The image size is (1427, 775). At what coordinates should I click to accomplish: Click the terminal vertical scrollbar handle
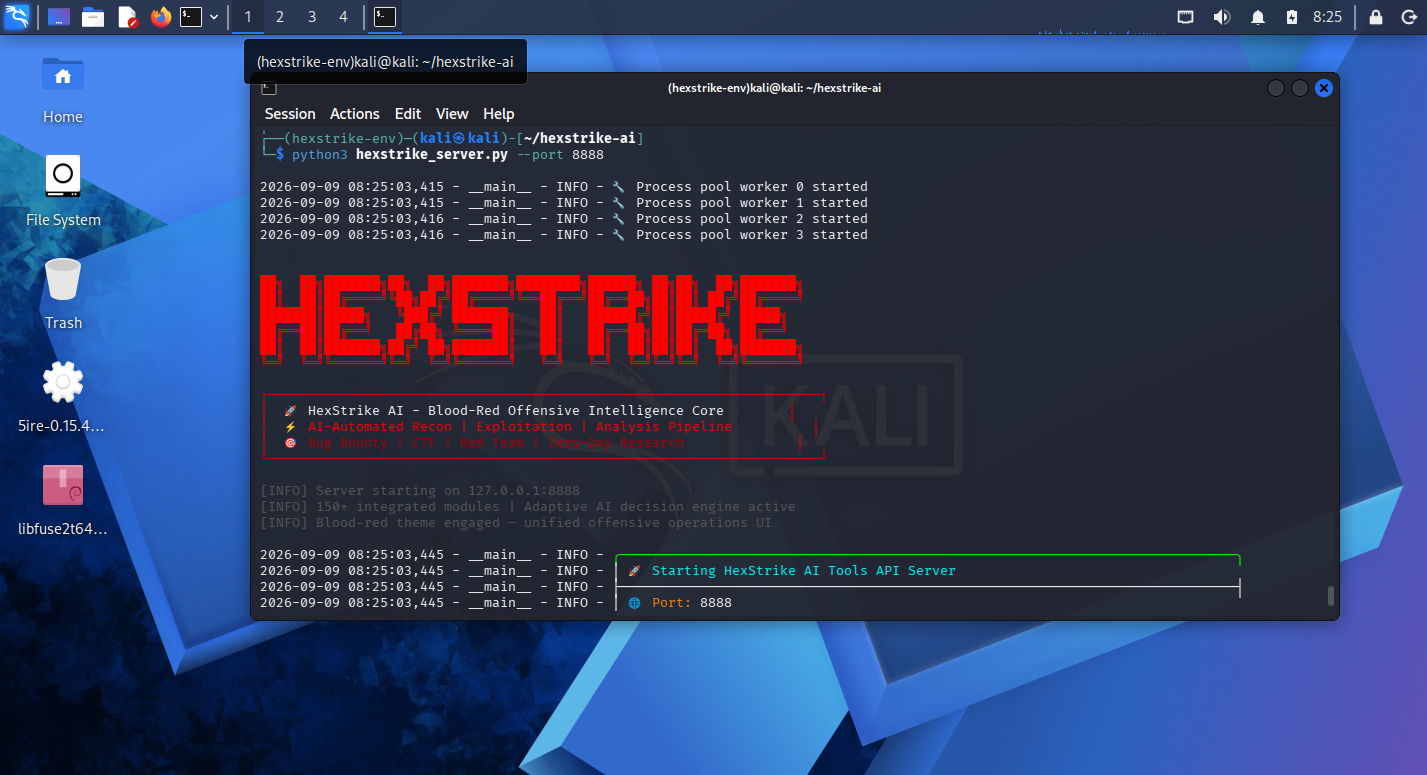coord(1331,596)
